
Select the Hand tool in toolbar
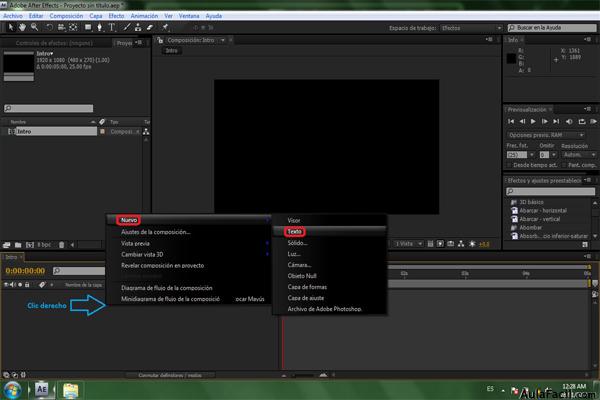22,27
